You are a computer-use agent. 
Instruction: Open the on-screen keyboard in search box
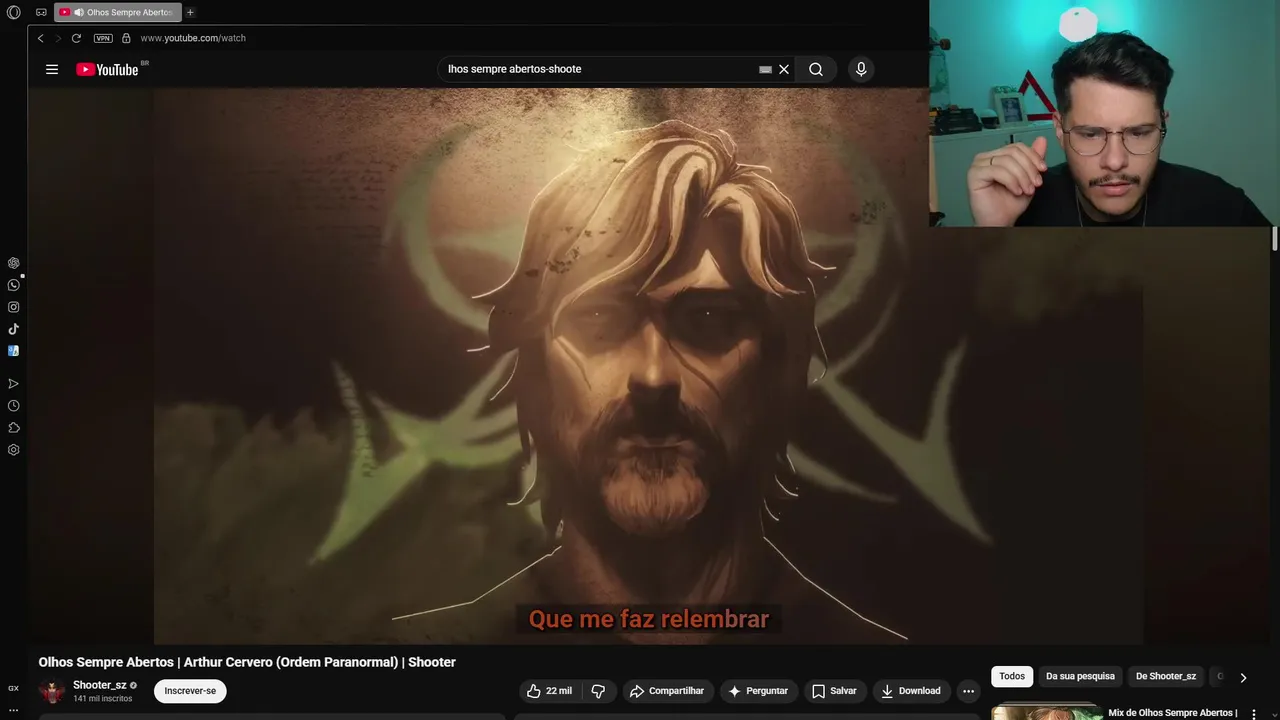coord(765,69)
